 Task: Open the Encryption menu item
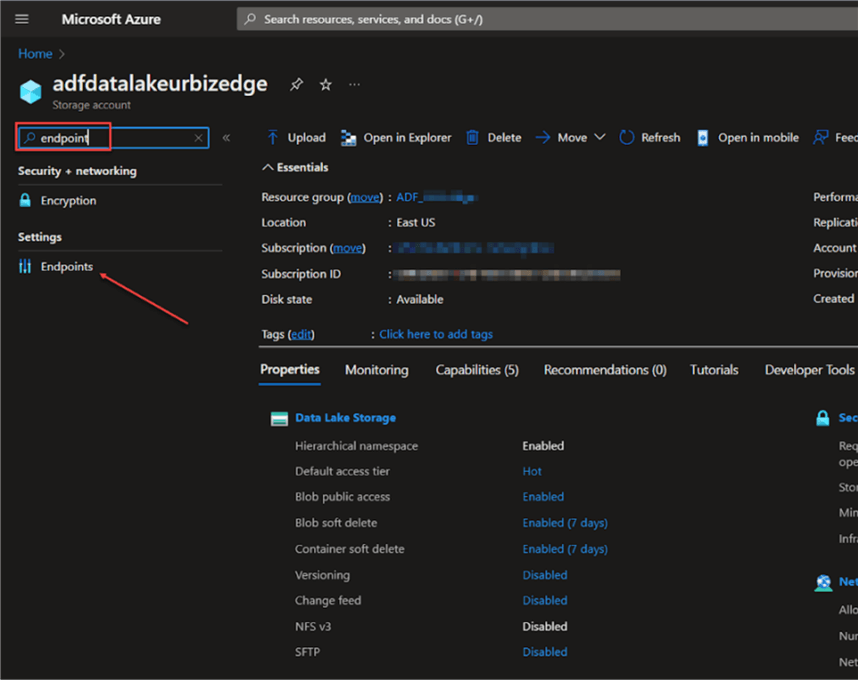[x=68, y=201]
